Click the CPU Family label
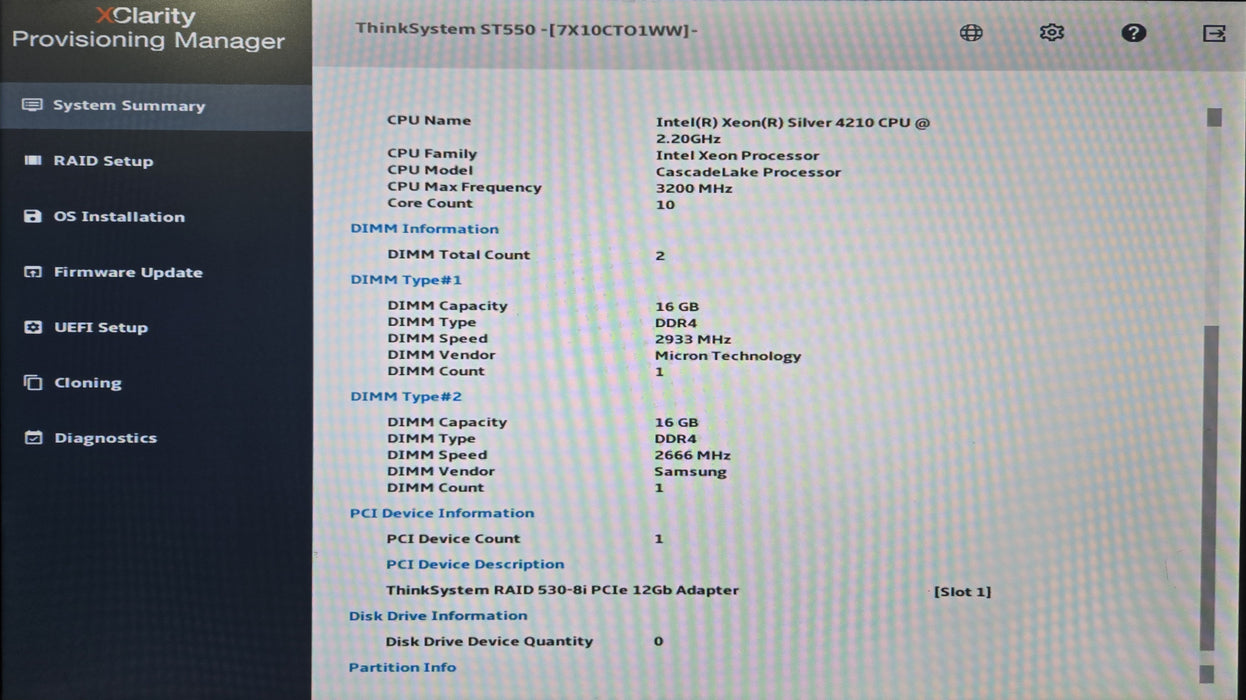 (432, 154)
